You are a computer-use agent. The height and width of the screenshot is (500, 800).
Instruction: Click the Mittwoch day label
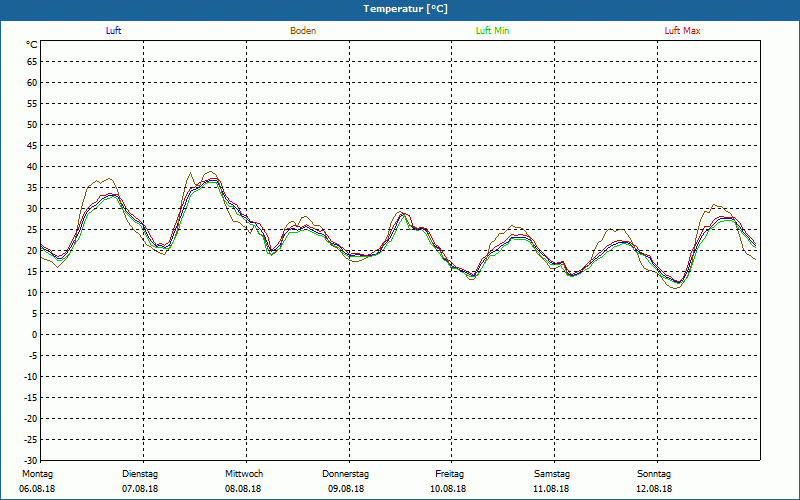point(244,474)
